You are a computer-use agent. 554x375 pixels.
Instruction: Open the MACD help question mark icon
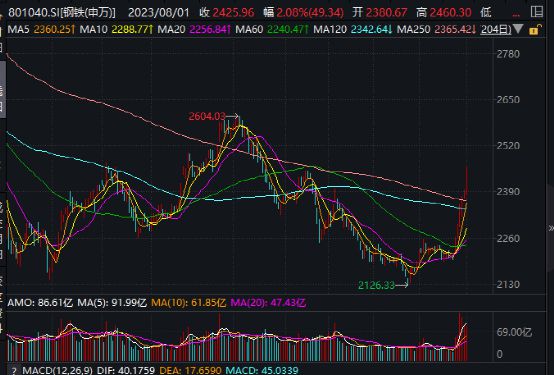pyautogui.click(x=14, y=371)
